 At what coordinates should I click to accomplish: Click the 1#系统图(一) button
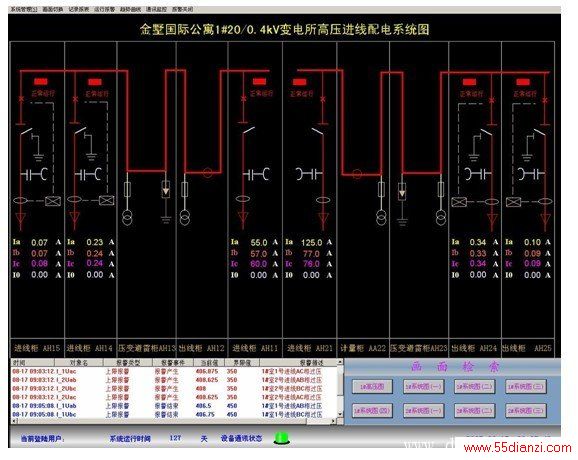pos(423,387)
